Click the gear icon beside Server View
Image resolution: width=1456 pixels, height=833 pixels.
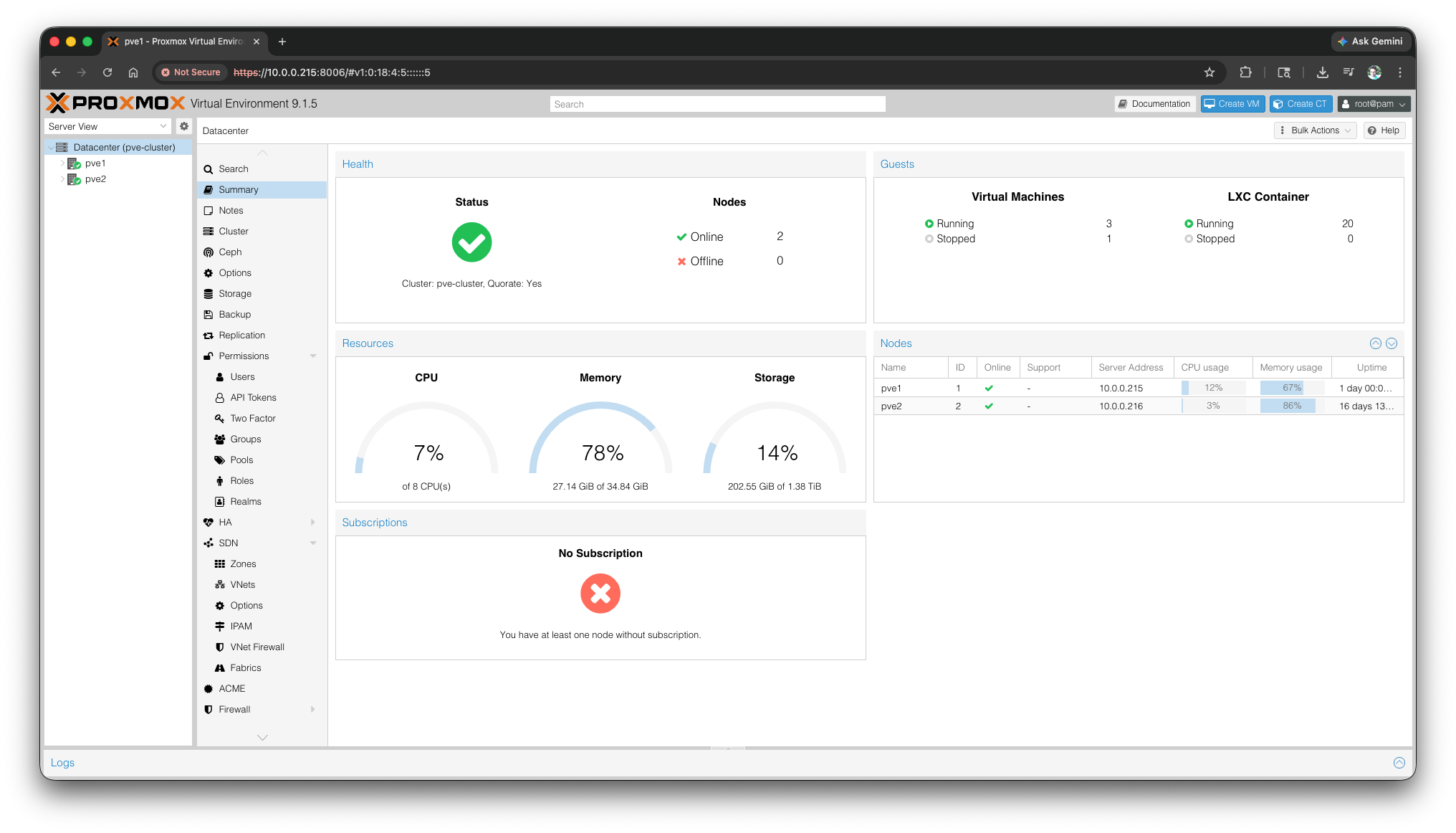(184, 126)
